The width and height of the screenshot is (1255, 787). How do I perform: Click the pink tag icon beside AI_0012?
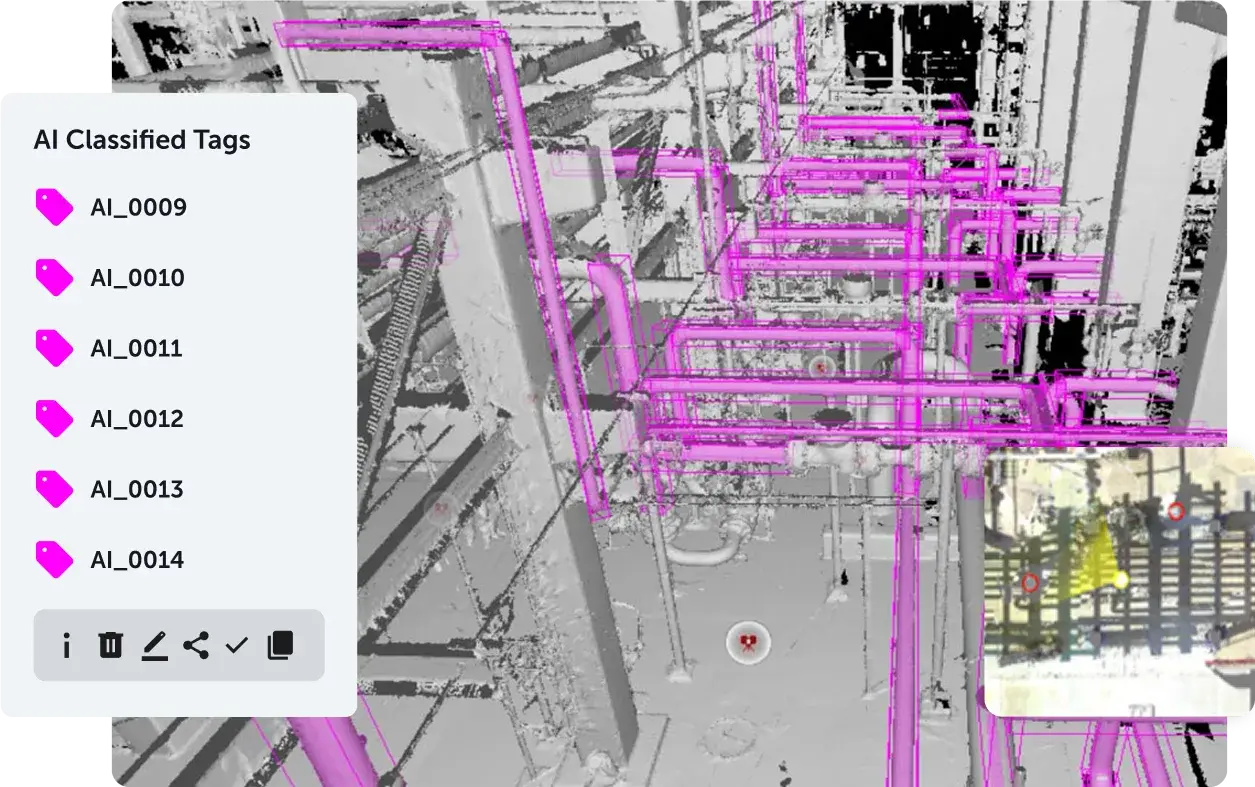point(54,419)
